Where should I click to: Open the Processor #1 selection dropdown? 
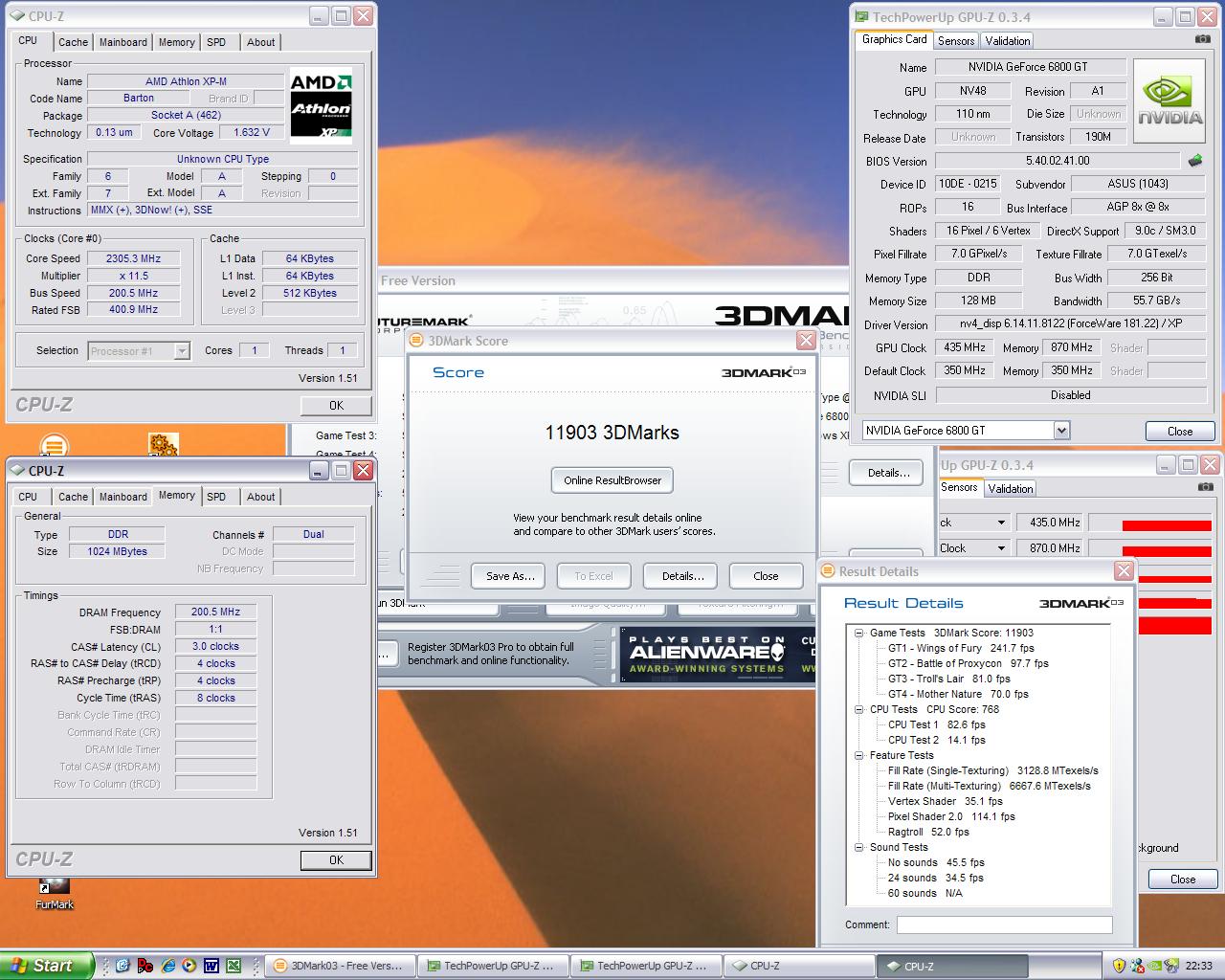140,351
